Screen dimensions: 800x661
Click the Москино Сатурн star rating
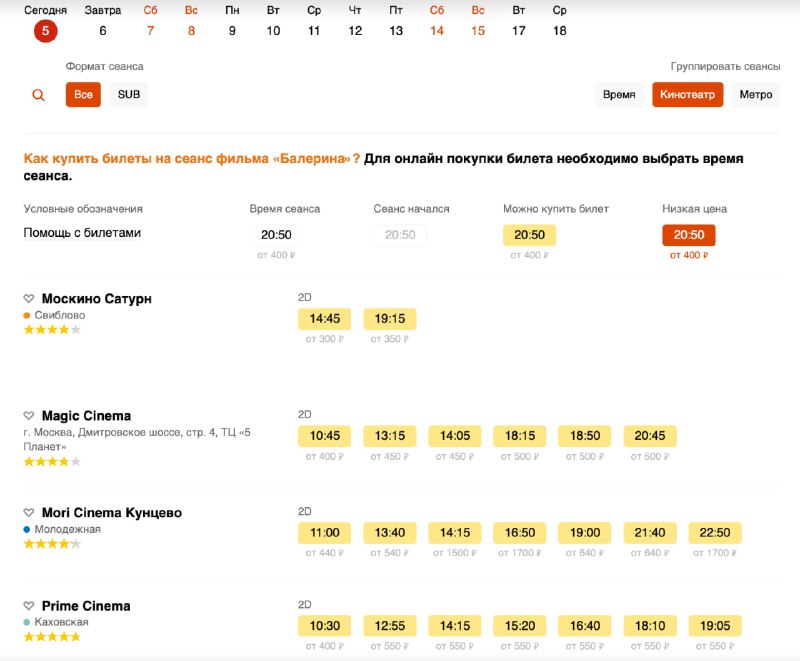click(x=52, y=329)
